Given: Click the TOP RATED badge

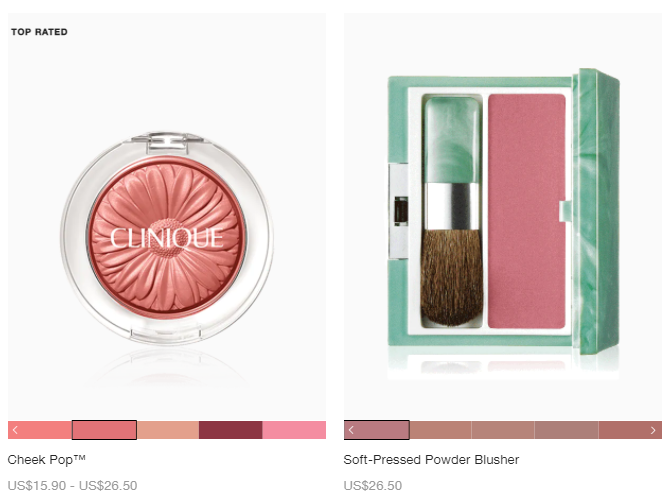Looking at the screenshot, I should pyautogui.click(x=39, y=32).
